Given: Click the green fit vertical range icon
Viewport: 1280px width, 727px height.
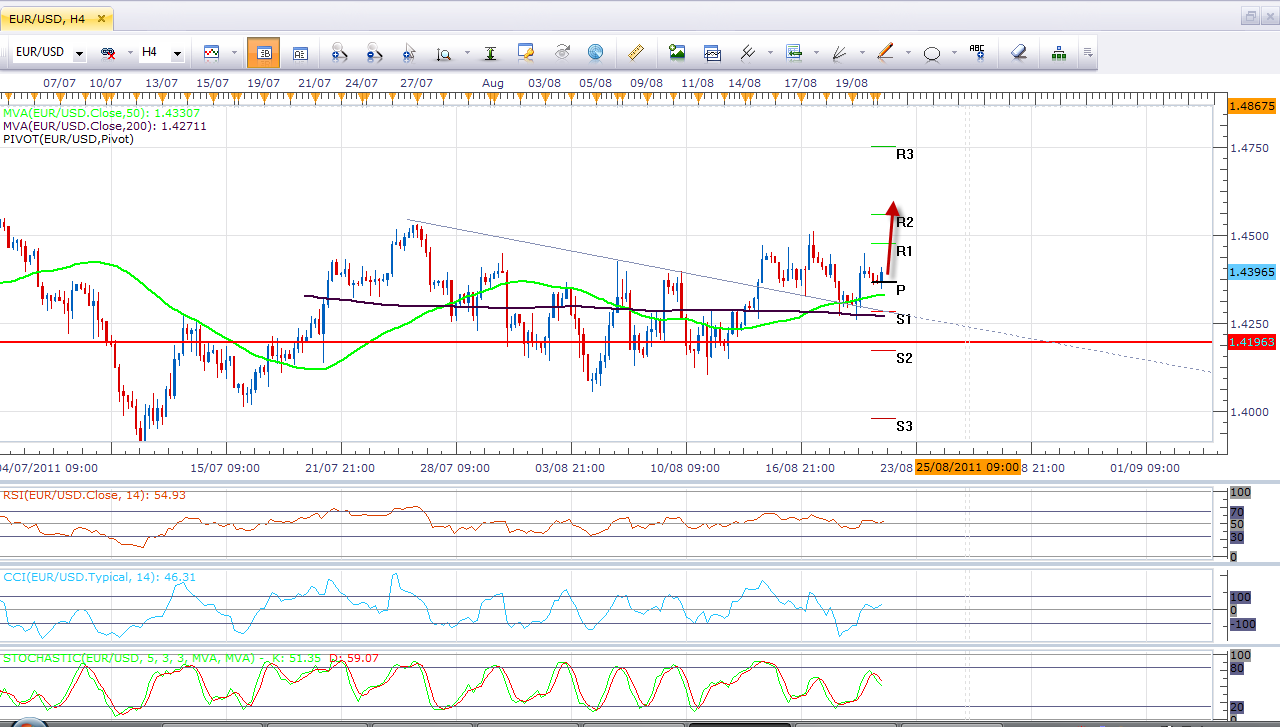Looking at the screenshot, I should click(x=490, y=53).
